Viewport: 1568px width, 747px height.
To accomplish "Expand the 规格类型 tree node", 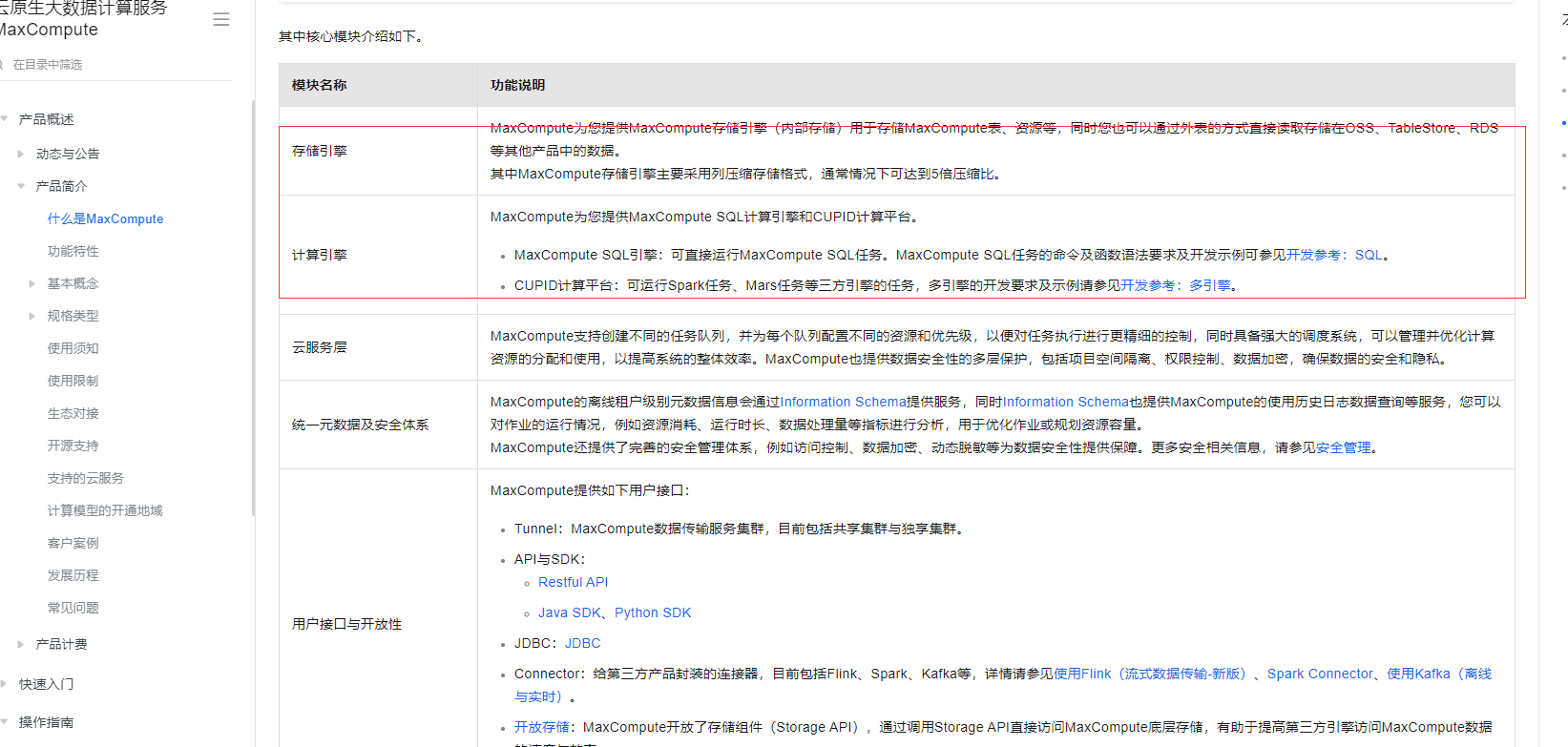I will [31, 316].
